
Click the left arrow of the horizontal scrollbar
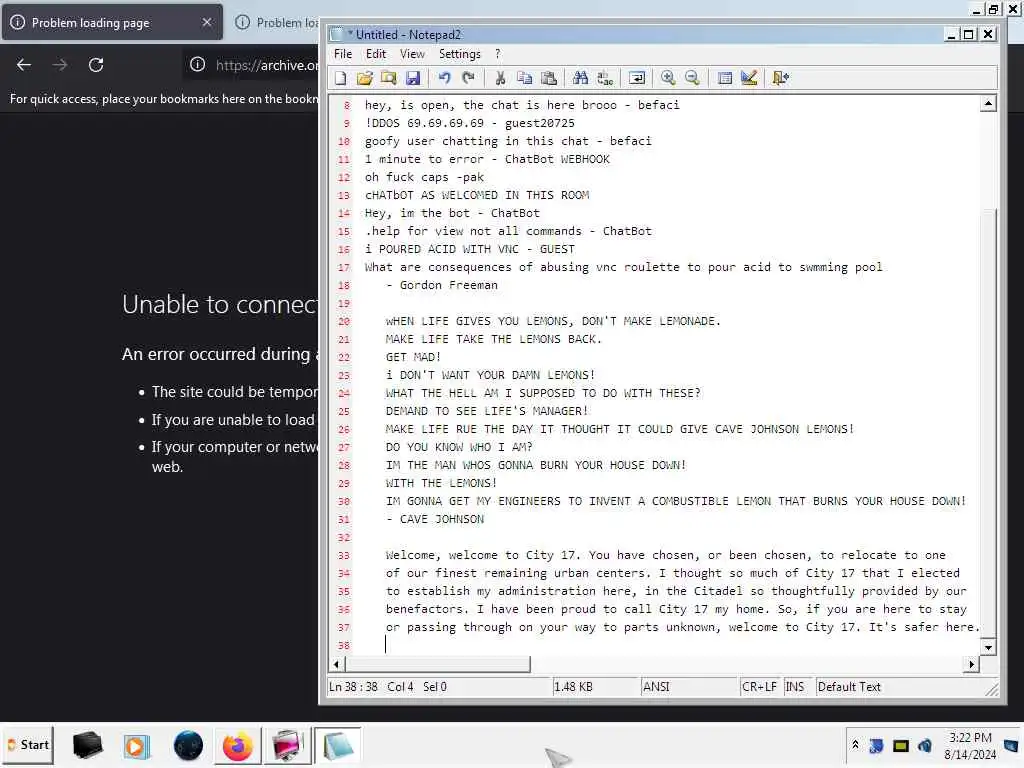click(336, 664)
